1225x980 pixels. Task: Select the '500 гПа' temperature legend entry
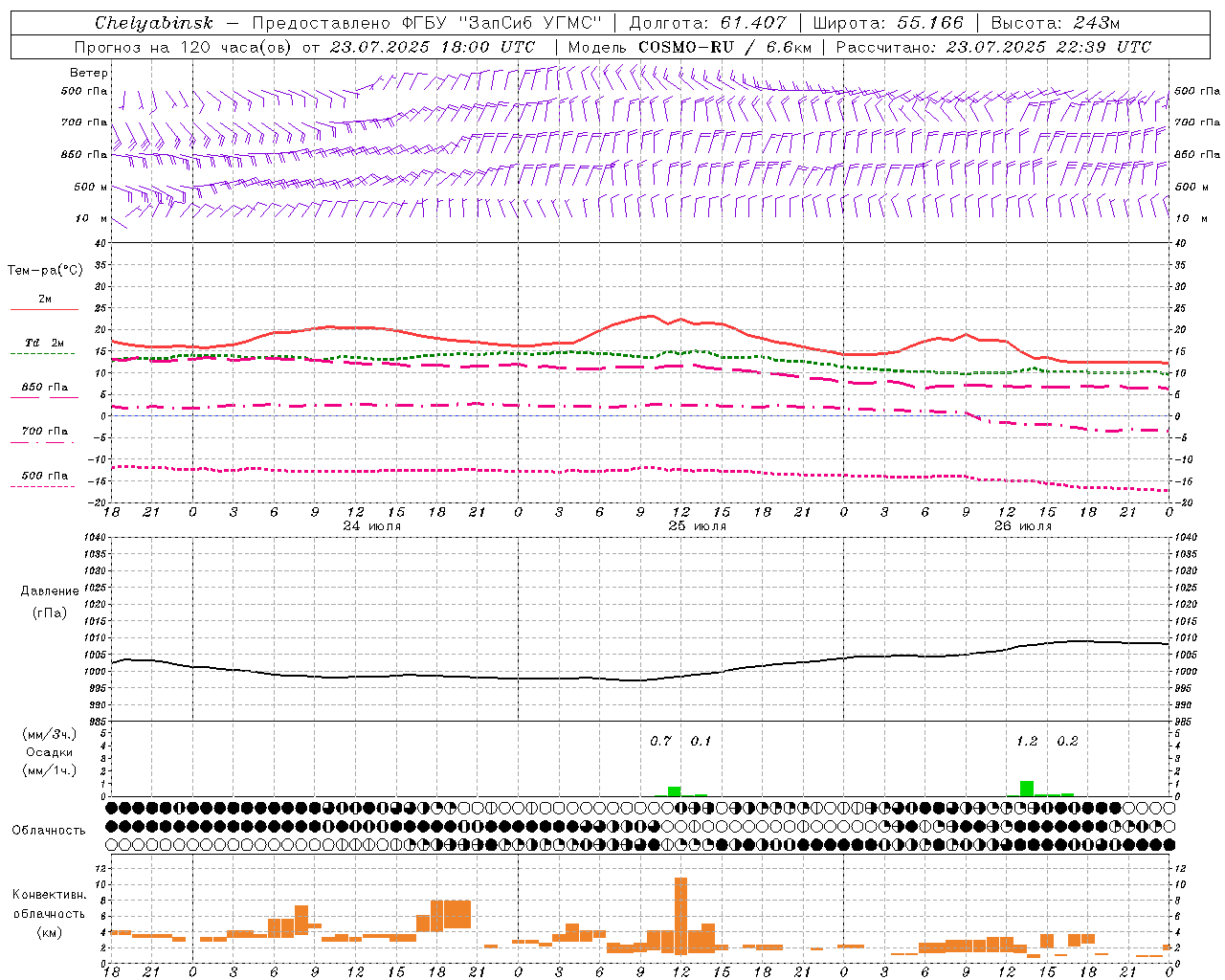[x=44, y=476]
